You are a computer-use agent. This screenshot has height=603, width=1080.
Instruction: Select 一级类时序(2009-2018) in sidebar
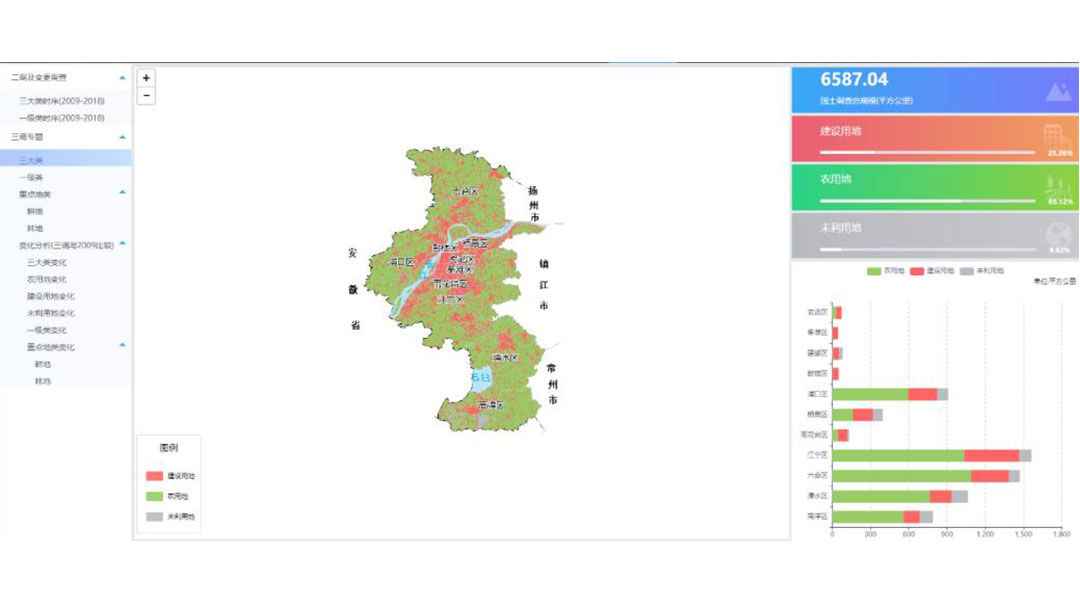point(61,118)
